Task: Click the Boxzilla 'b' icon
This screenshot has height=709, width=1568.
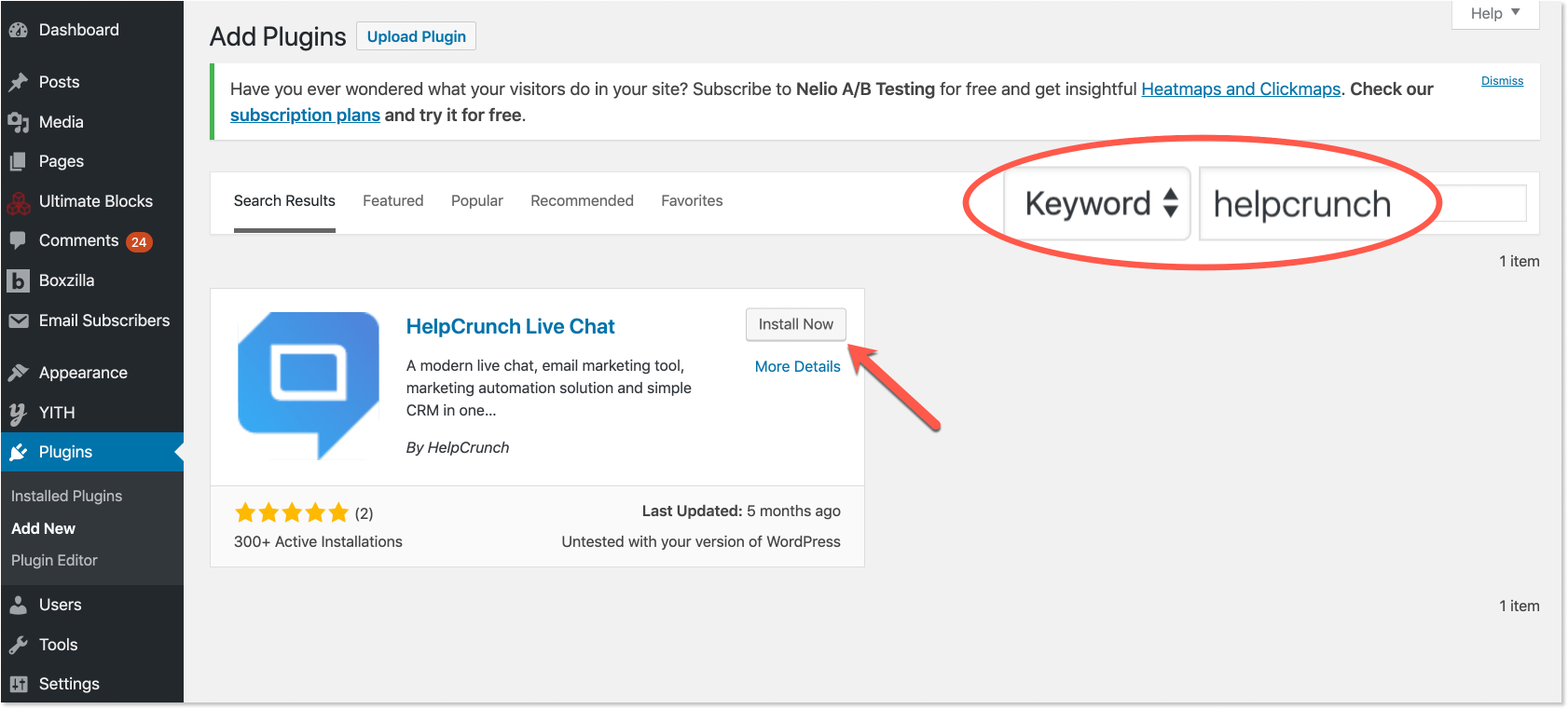Action: tap(19, 280)
